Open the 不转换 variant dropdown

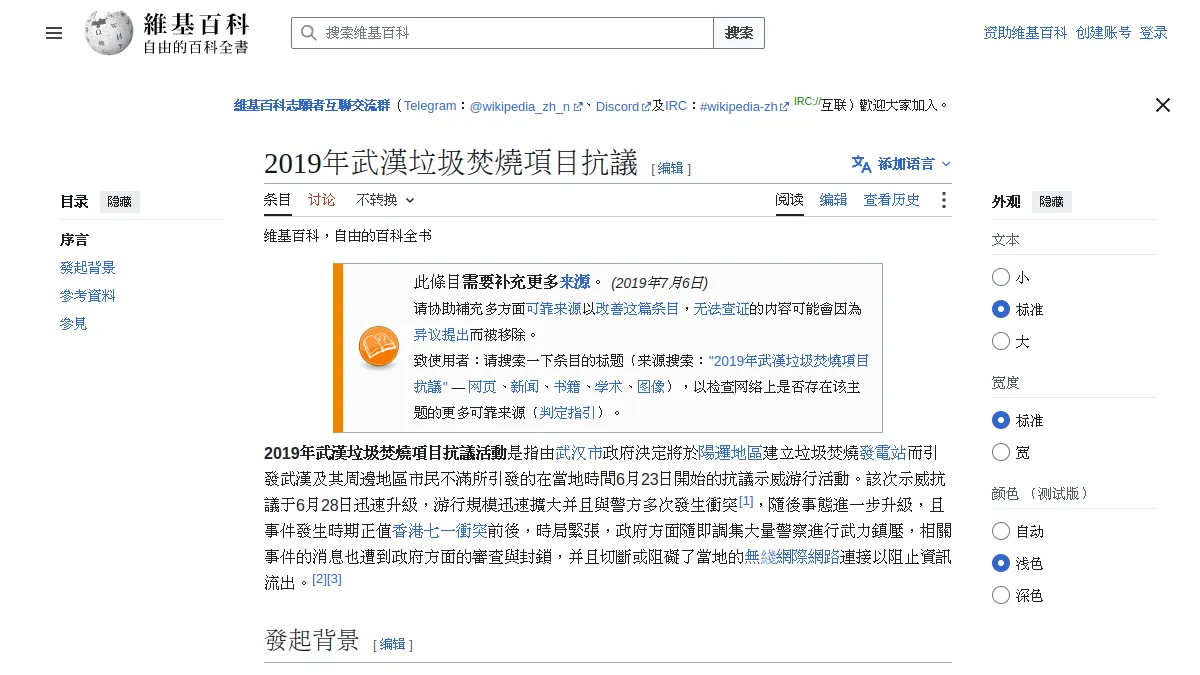(385, 200)
